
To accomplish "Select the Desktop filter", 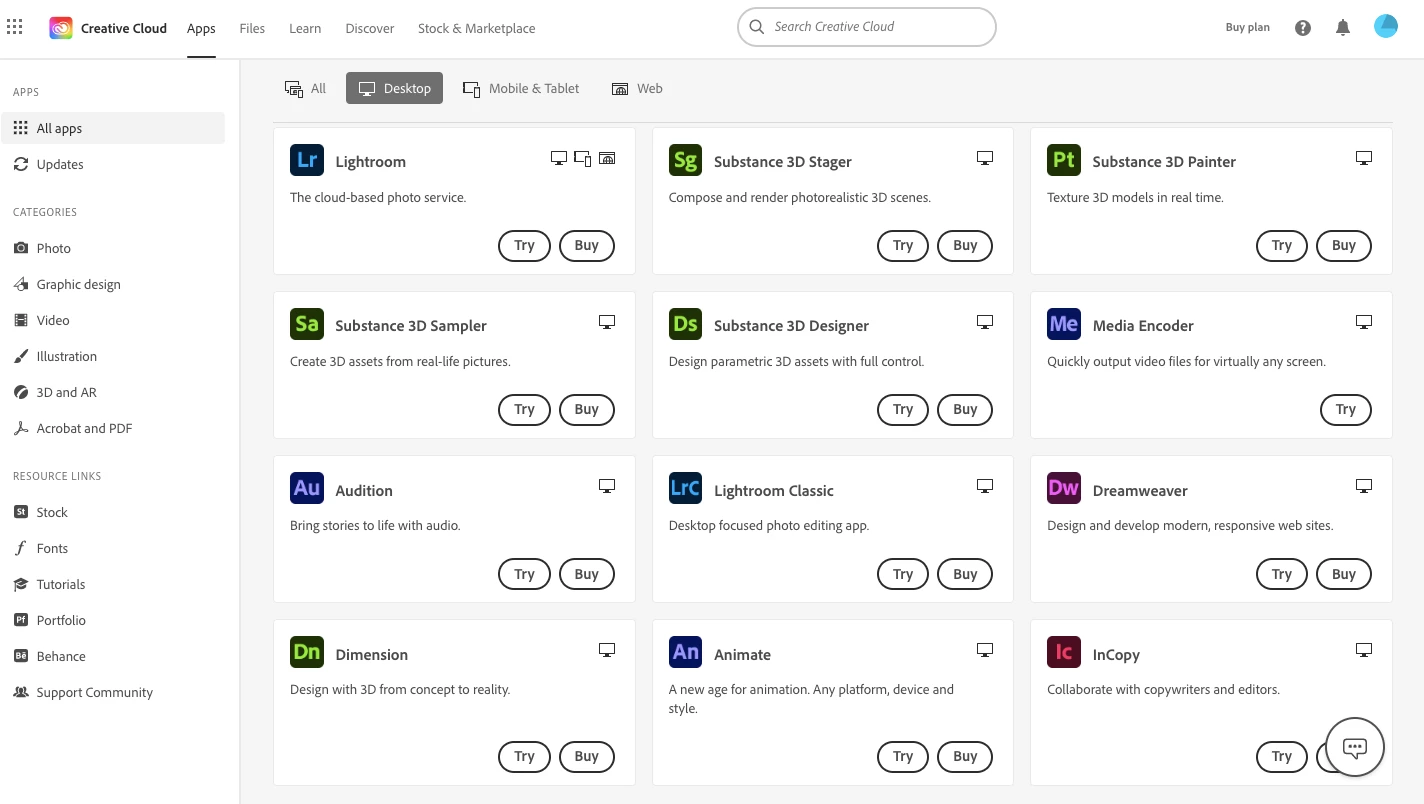I will click(394, 88).
